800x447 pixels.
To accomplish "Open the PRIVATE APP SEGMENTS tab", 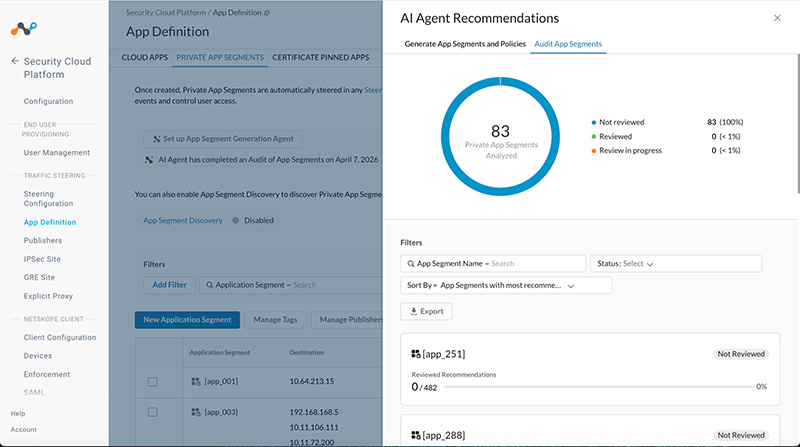I will pyautogui.click(x=220, y=57).
